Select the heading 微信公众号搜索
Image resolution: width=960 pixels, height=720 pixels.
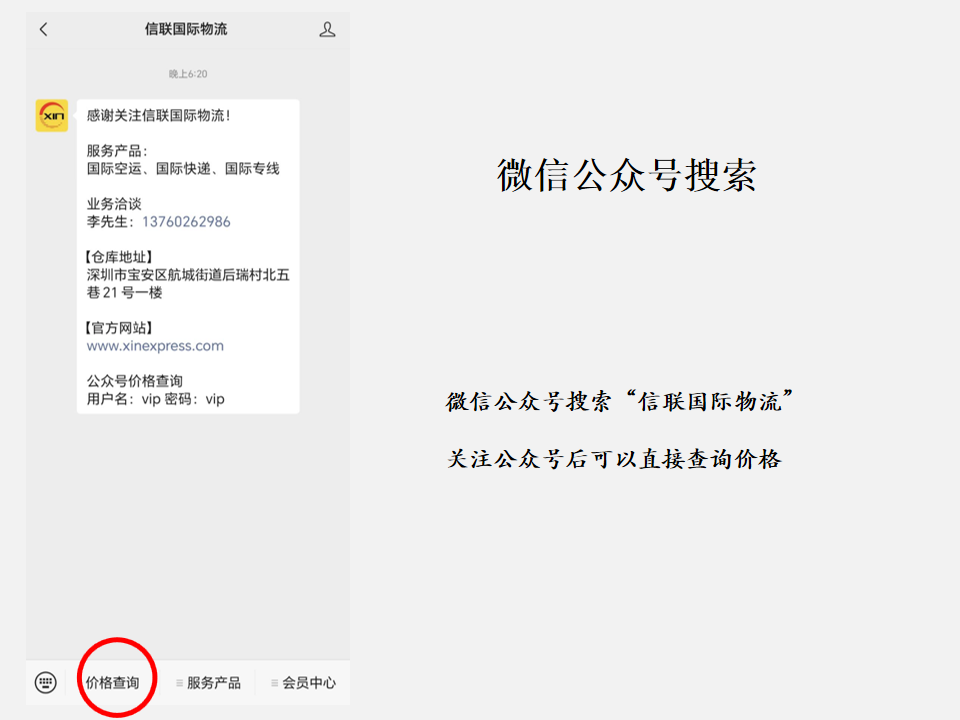(626, 175)
